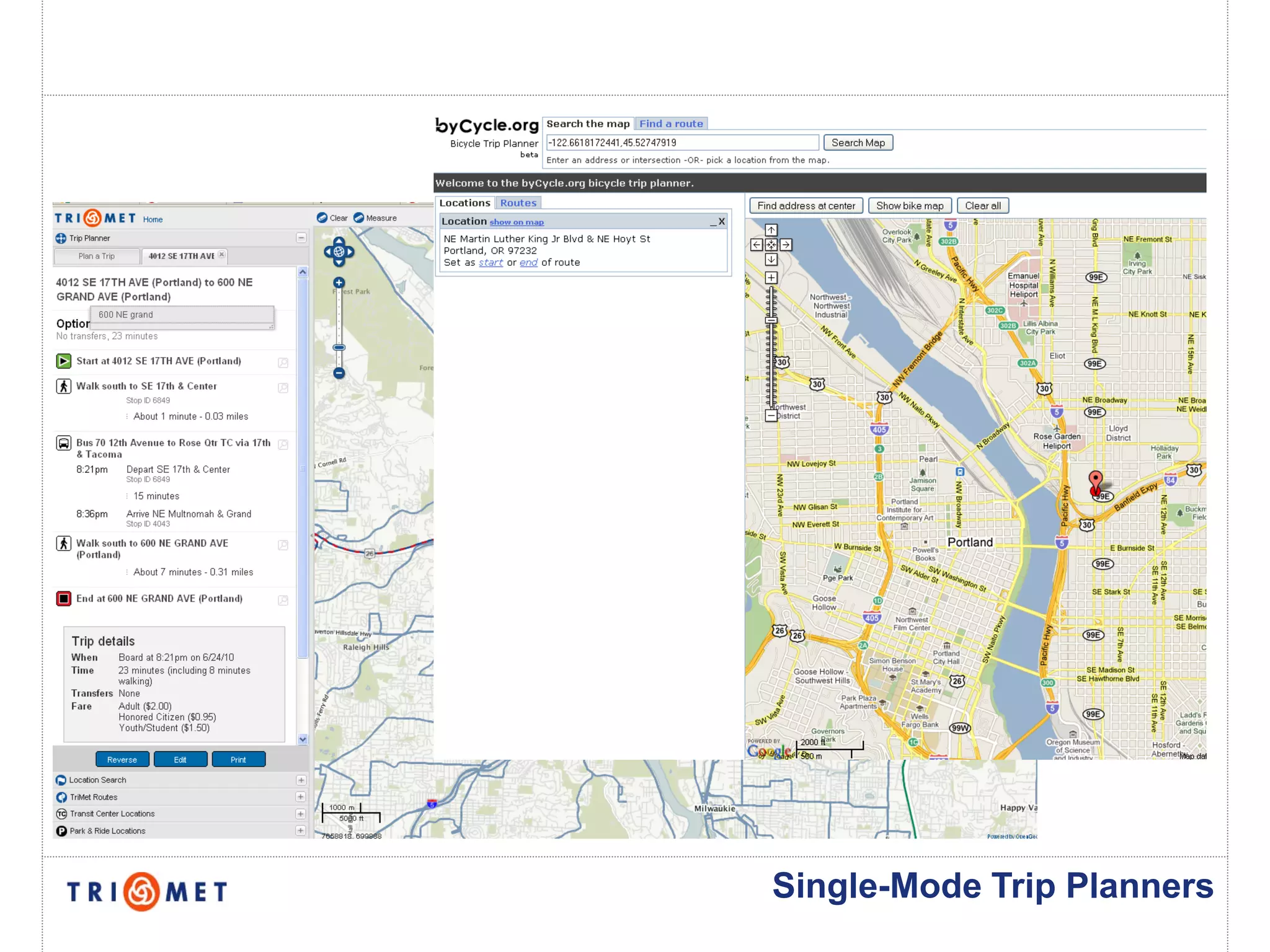Click Location Search panel icon
Image resolution: width=1270 pixels, height=952 pixels.
click(x=61, y=780)
